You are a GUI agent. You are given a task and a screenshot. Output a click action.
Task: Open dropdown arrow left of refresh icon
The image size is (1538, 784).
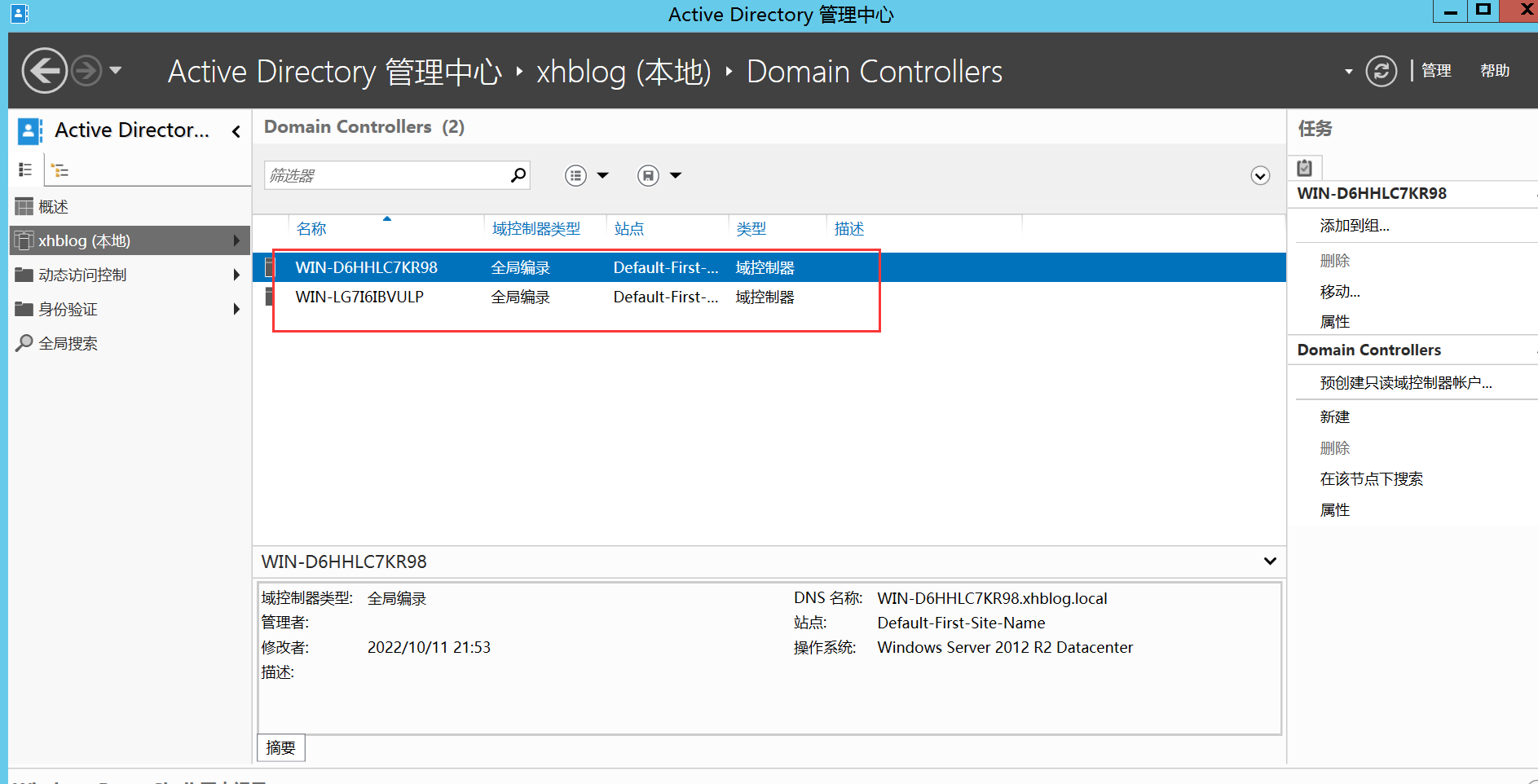click(1349, 72)
